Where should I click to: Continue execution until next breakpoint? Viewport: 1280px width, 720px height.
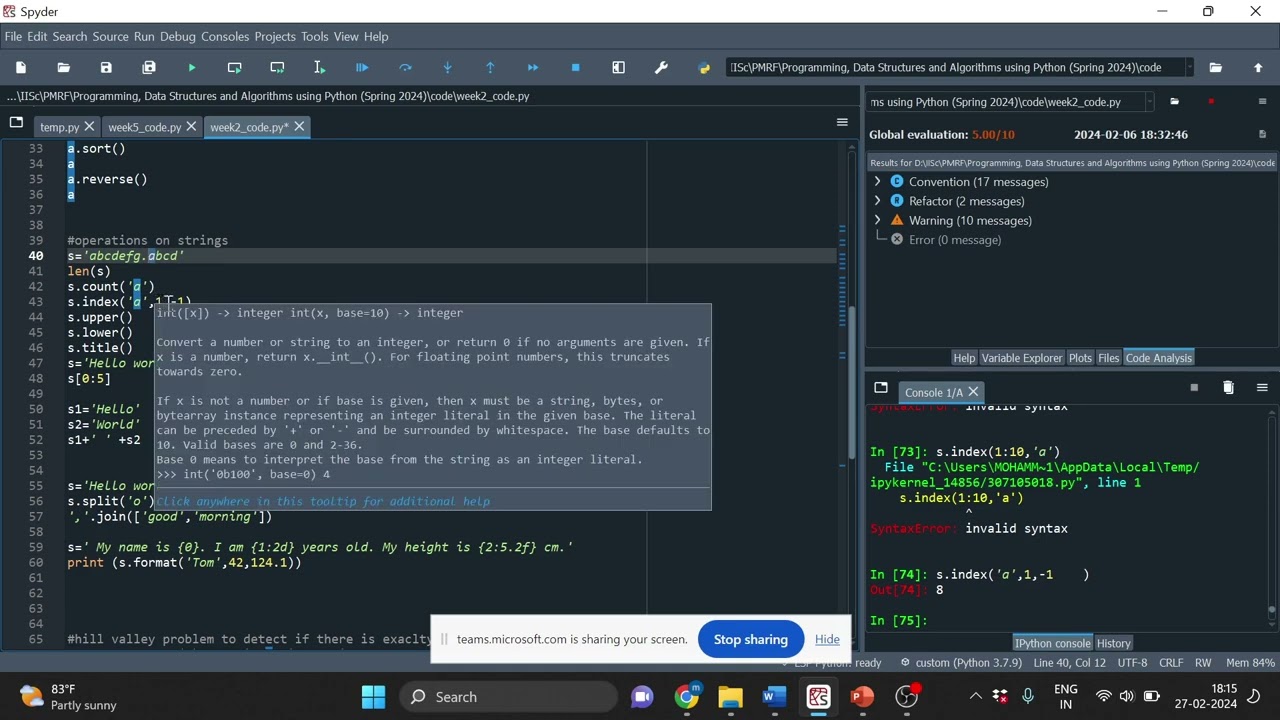click(533, 68)
